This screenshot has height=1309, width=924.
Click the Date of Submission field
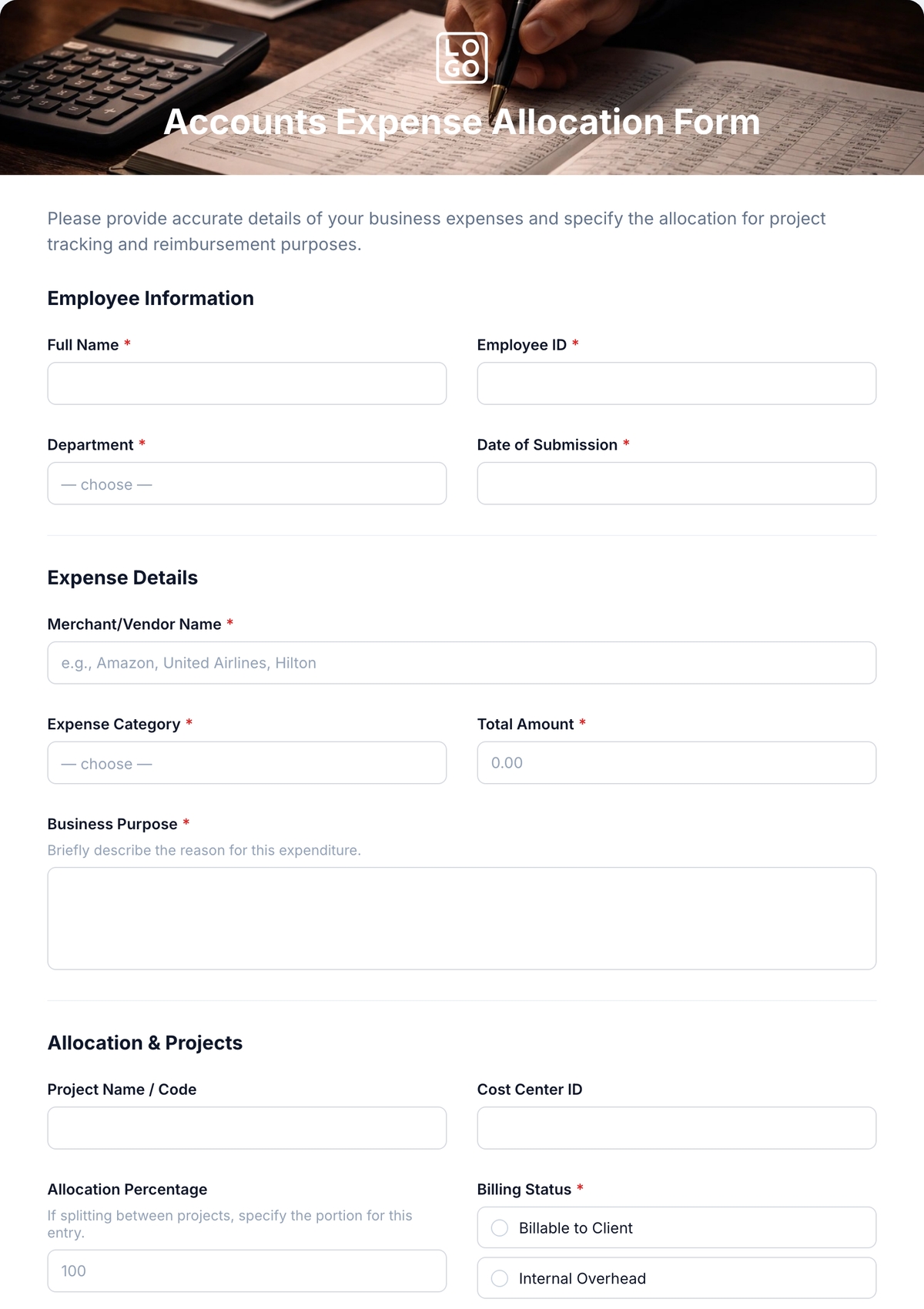(x=677, y=484)
